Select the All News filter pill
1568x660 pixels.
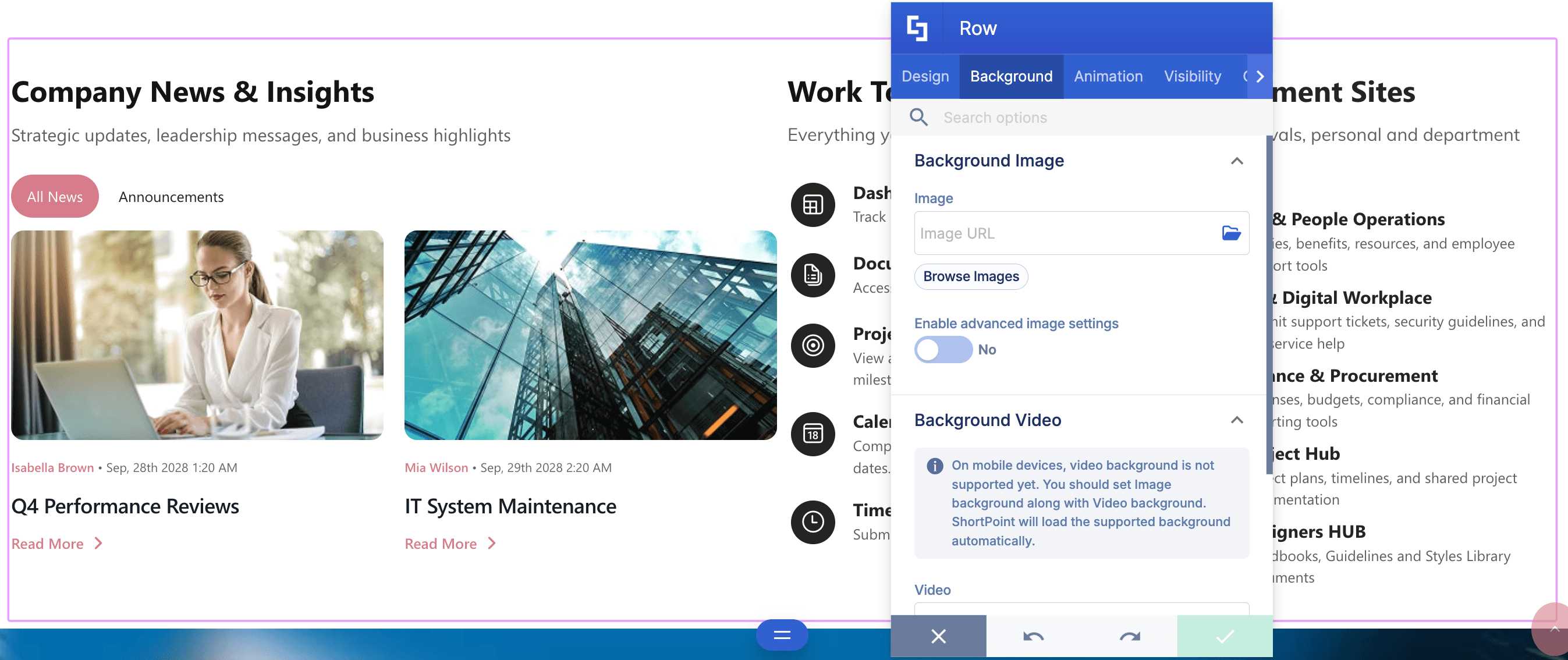pyautogui.click(x=55, y=196)
